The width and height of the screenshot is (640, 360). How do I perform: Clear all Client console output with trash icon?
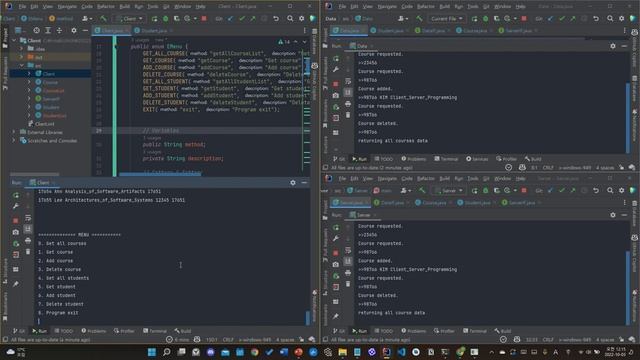(28, 251)
